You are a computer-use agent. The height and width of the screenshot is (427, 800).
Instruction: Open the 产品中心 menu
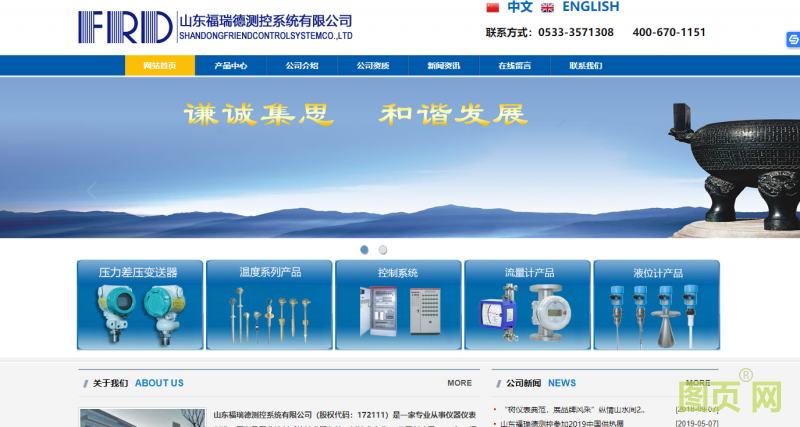(230, 66)
